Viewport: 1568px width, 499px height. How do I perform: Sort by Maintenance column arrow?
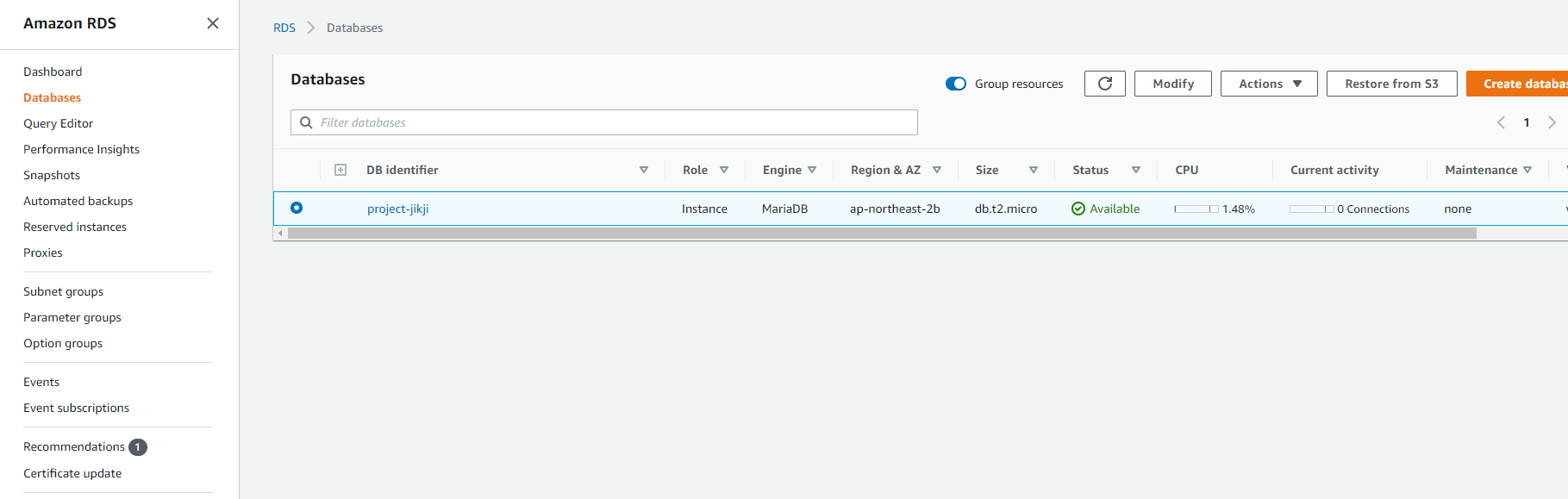tap(1527, 170)
